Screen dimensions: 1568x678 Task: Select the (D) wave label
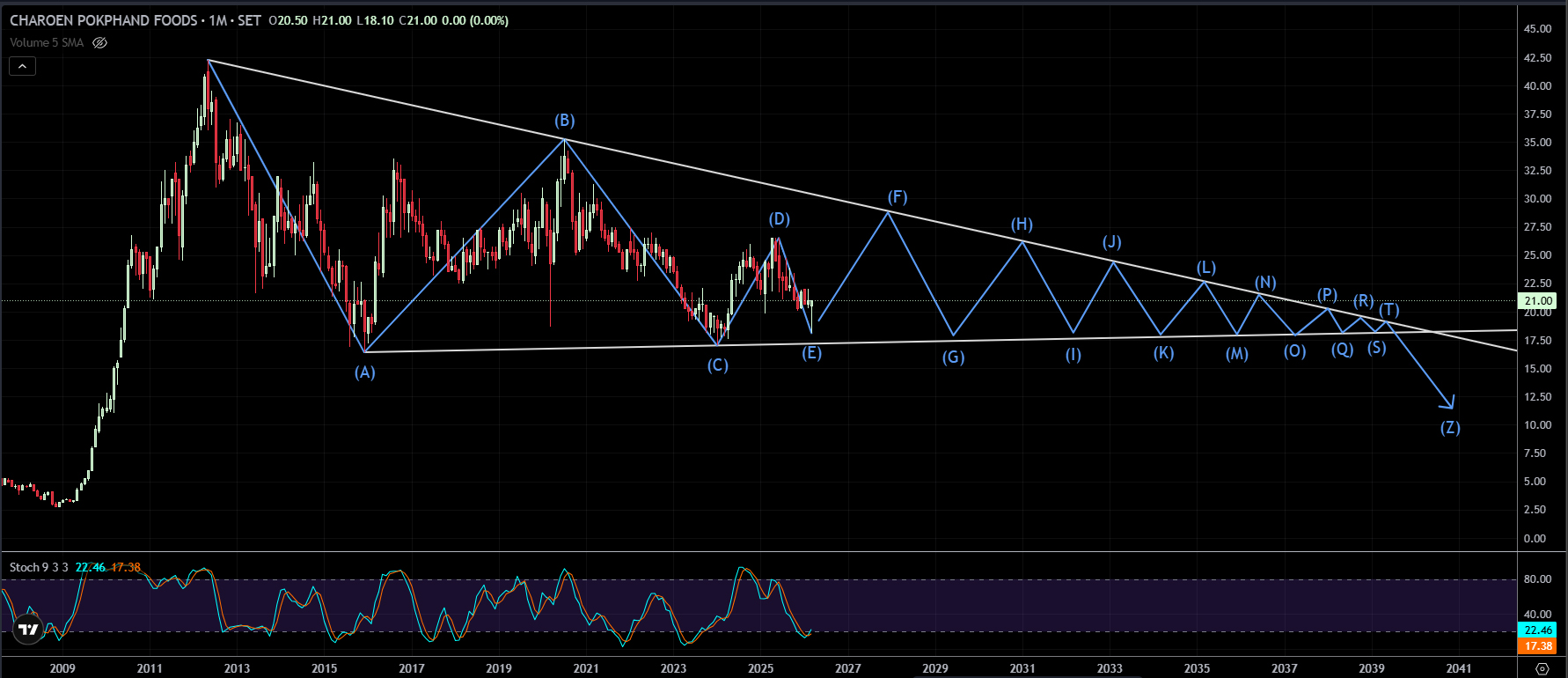[x=780, y=219]
